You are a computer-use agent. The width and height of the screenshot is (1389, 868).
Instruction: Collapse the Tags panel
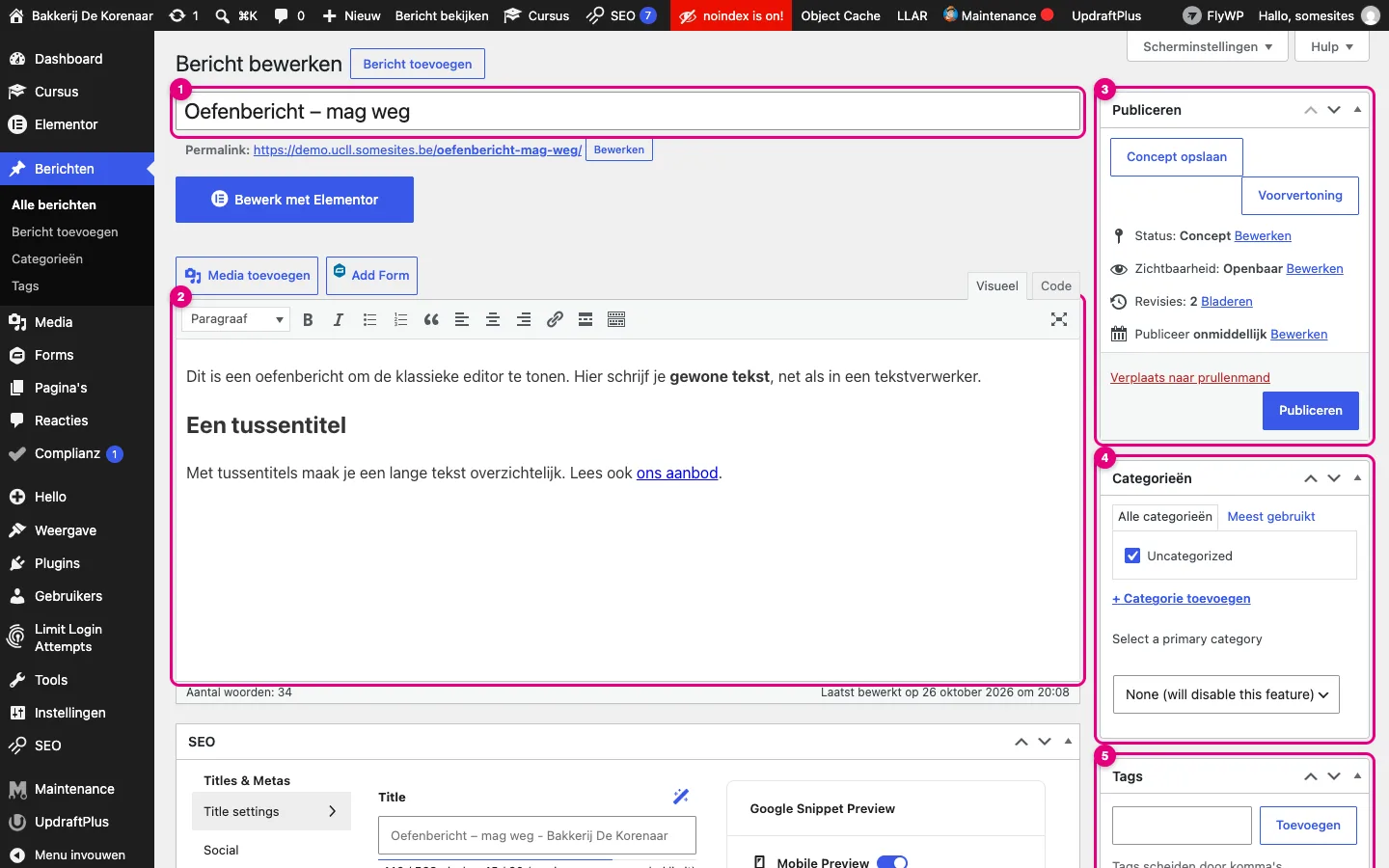[x=1357, y=776]
